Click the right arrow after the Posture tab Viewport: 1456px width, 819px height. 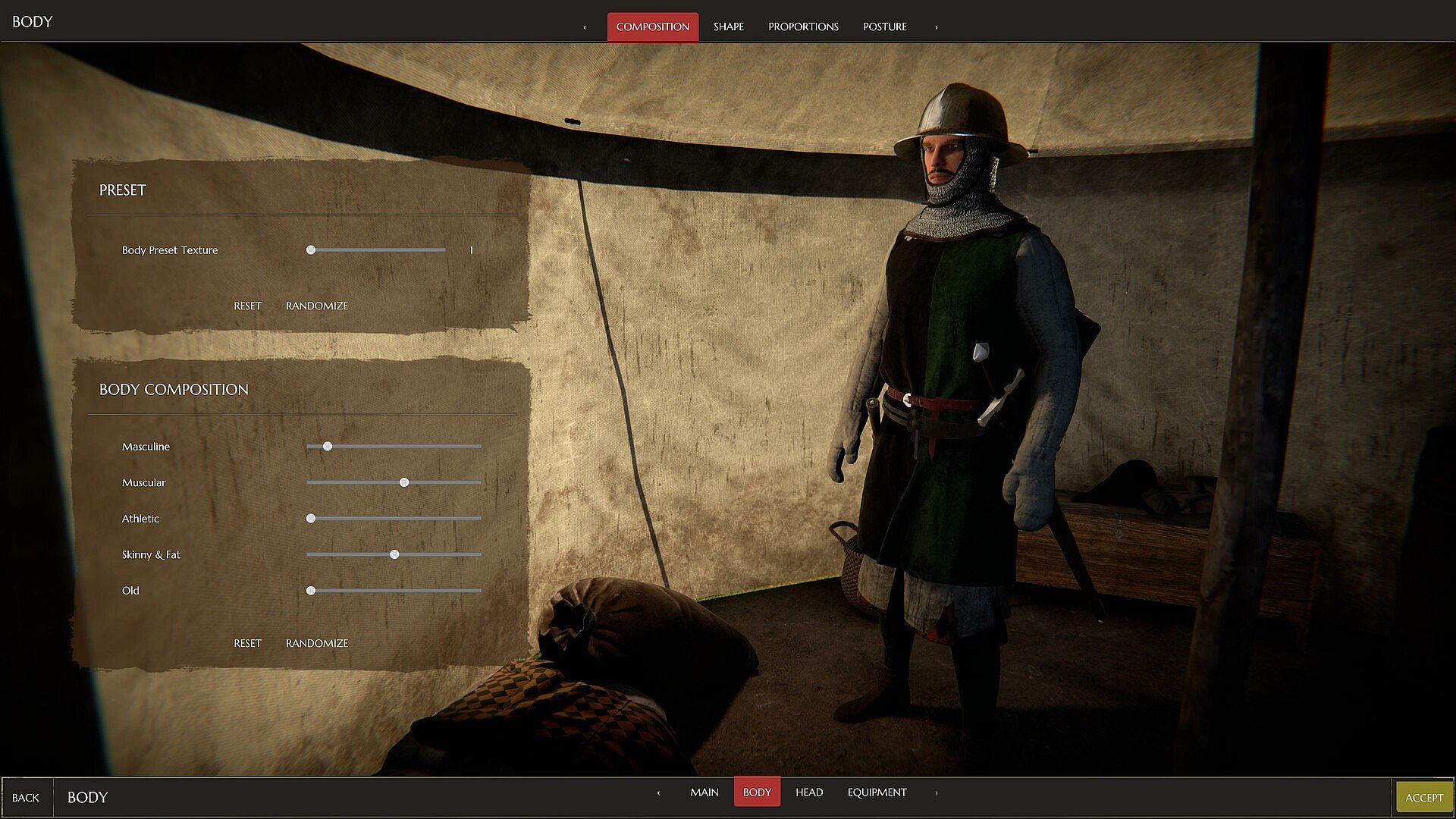pyautogui.click(x=936, y=27)
